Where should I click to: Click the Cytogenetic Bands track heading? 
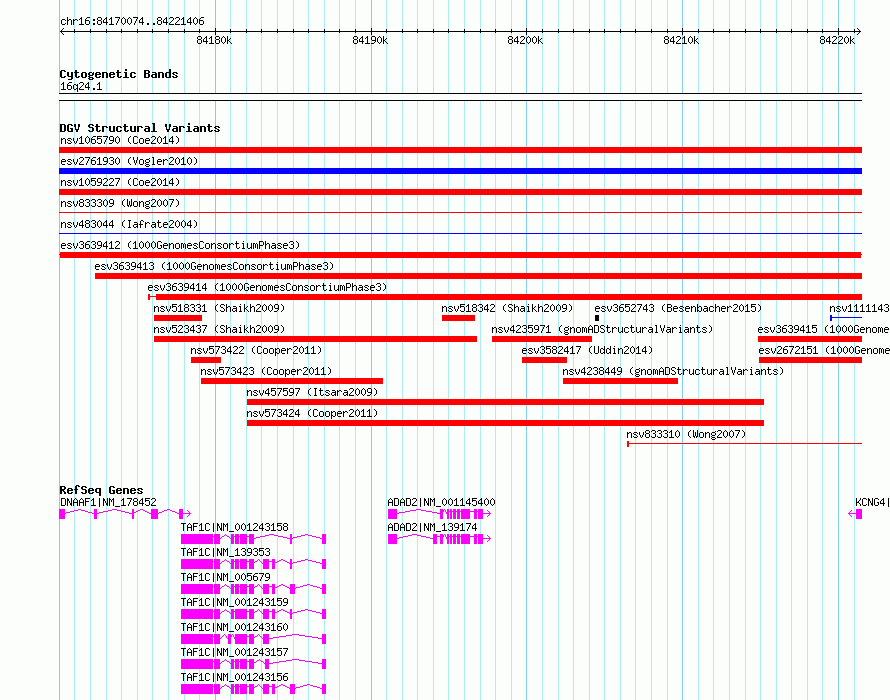[x=119, y=74]
